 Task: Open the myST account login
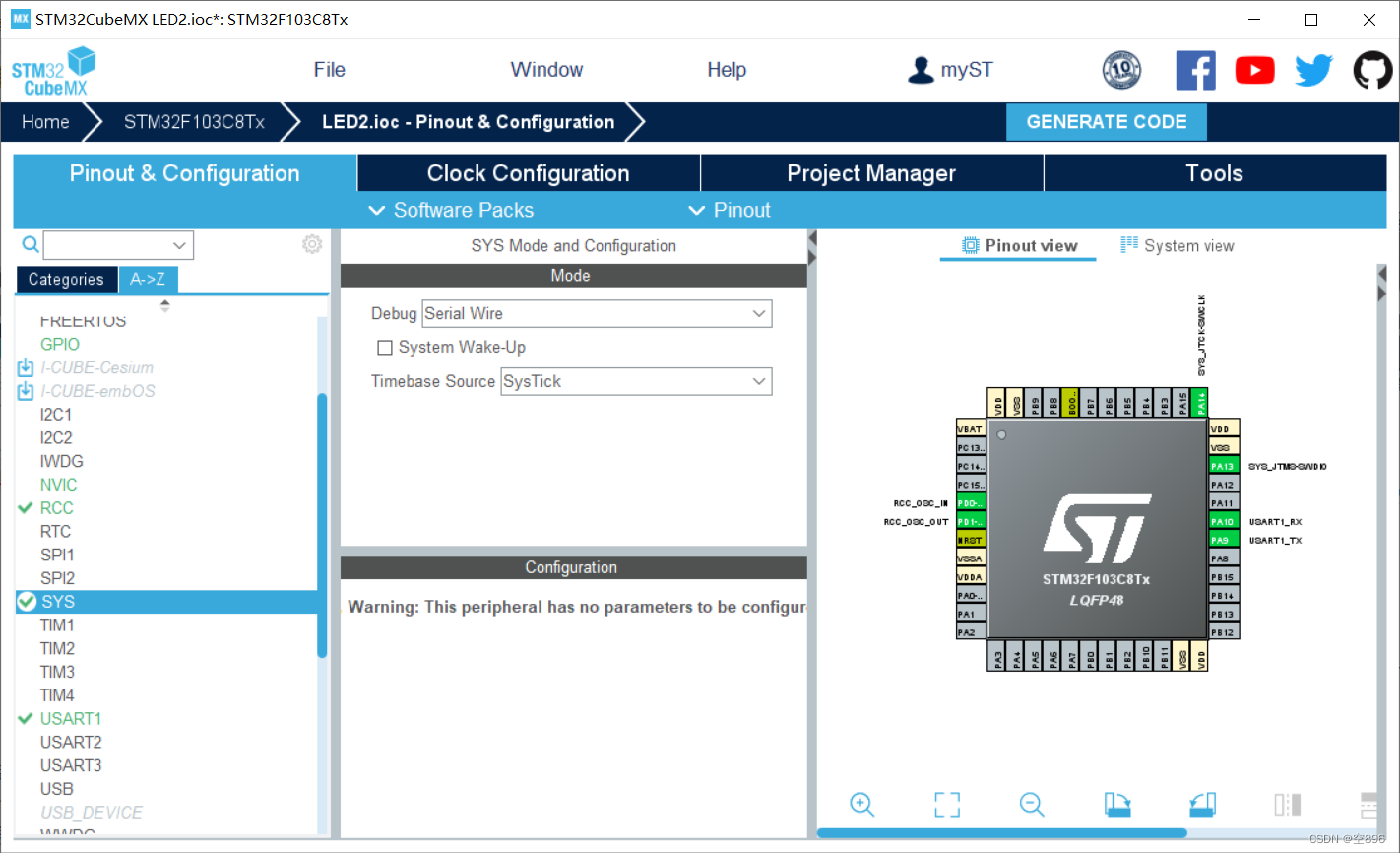click(x=949, y=70)
